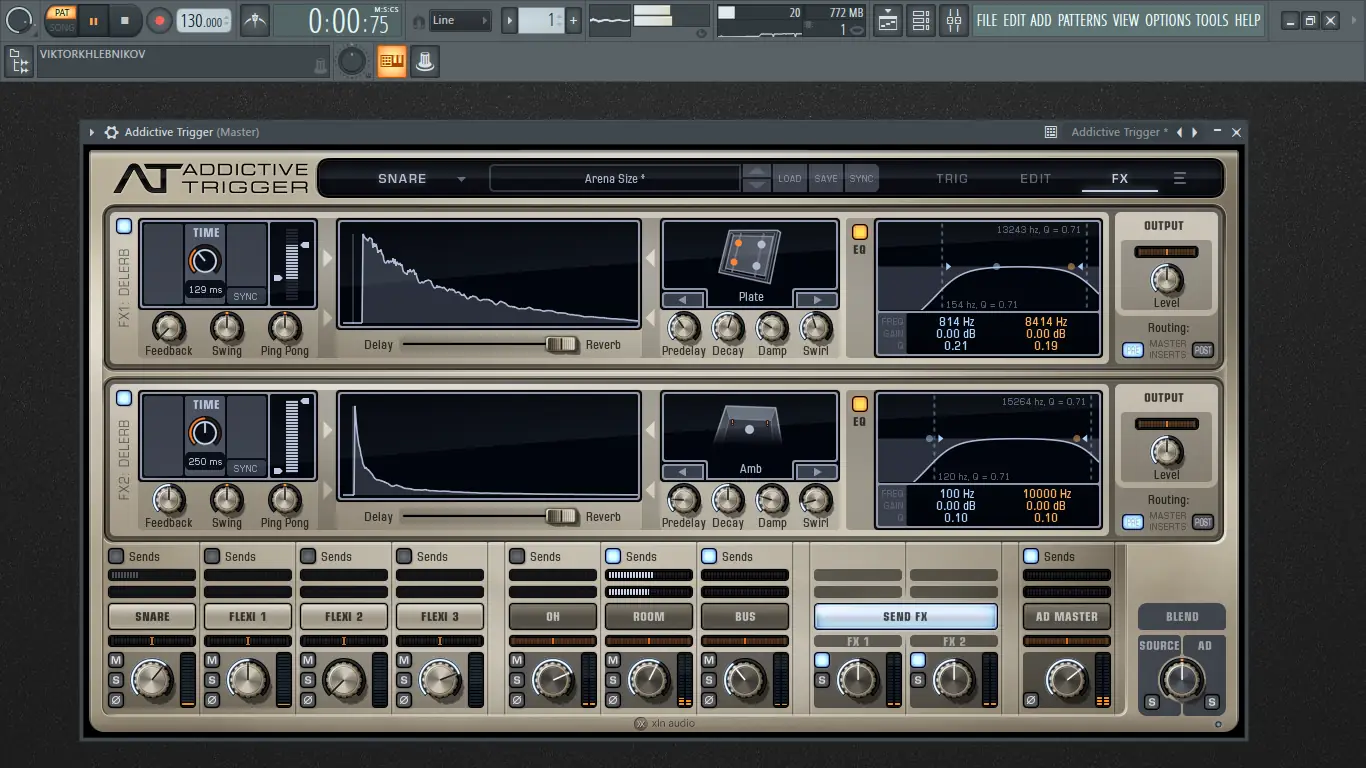1366x768 pixels.
Task: Select previous reverb type before Amb
Action: click(x=684, y=472)
